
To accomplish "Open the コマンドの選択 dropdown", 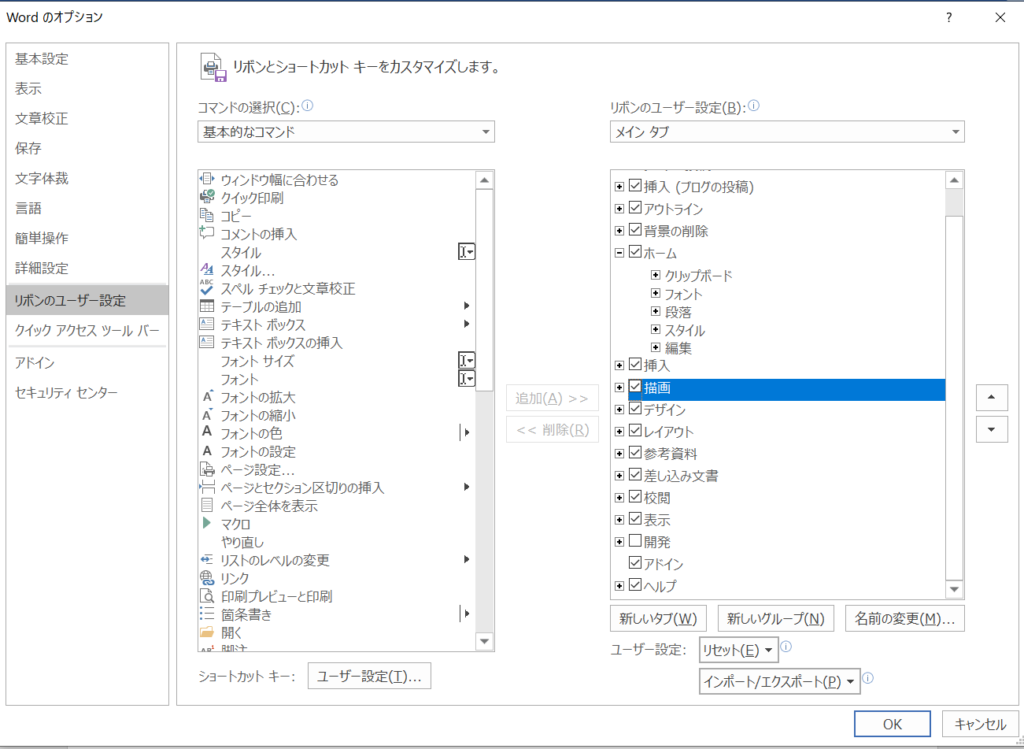I will 346,132.
